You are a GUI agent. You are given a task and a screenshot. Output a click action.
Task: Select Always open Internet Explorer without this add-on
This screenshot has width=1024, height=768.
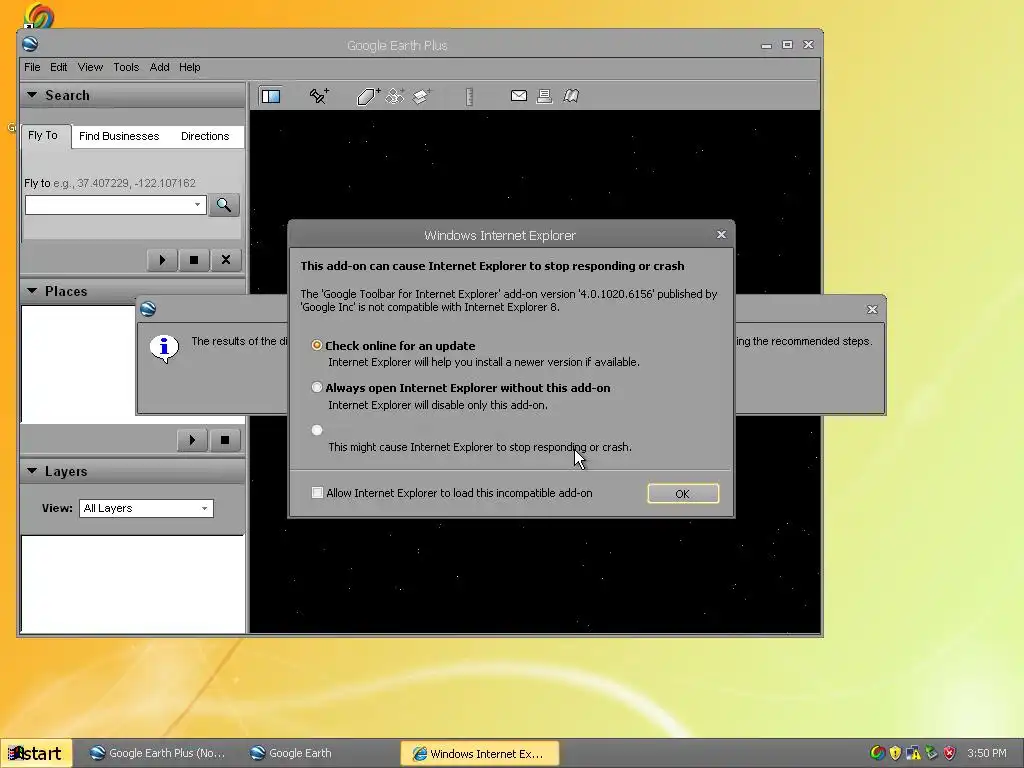317,387
